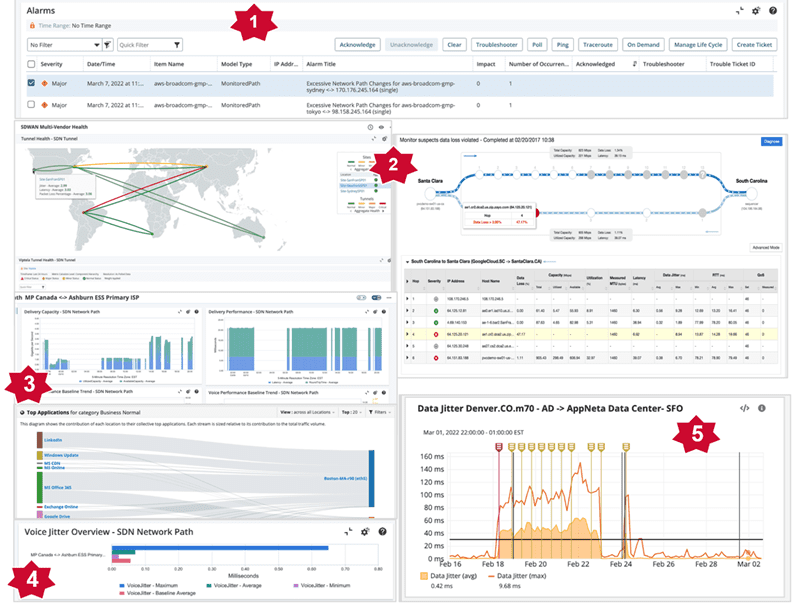792x603 pixels.
Task: Open Alarms panel settings gear
Action: [756, 11]
